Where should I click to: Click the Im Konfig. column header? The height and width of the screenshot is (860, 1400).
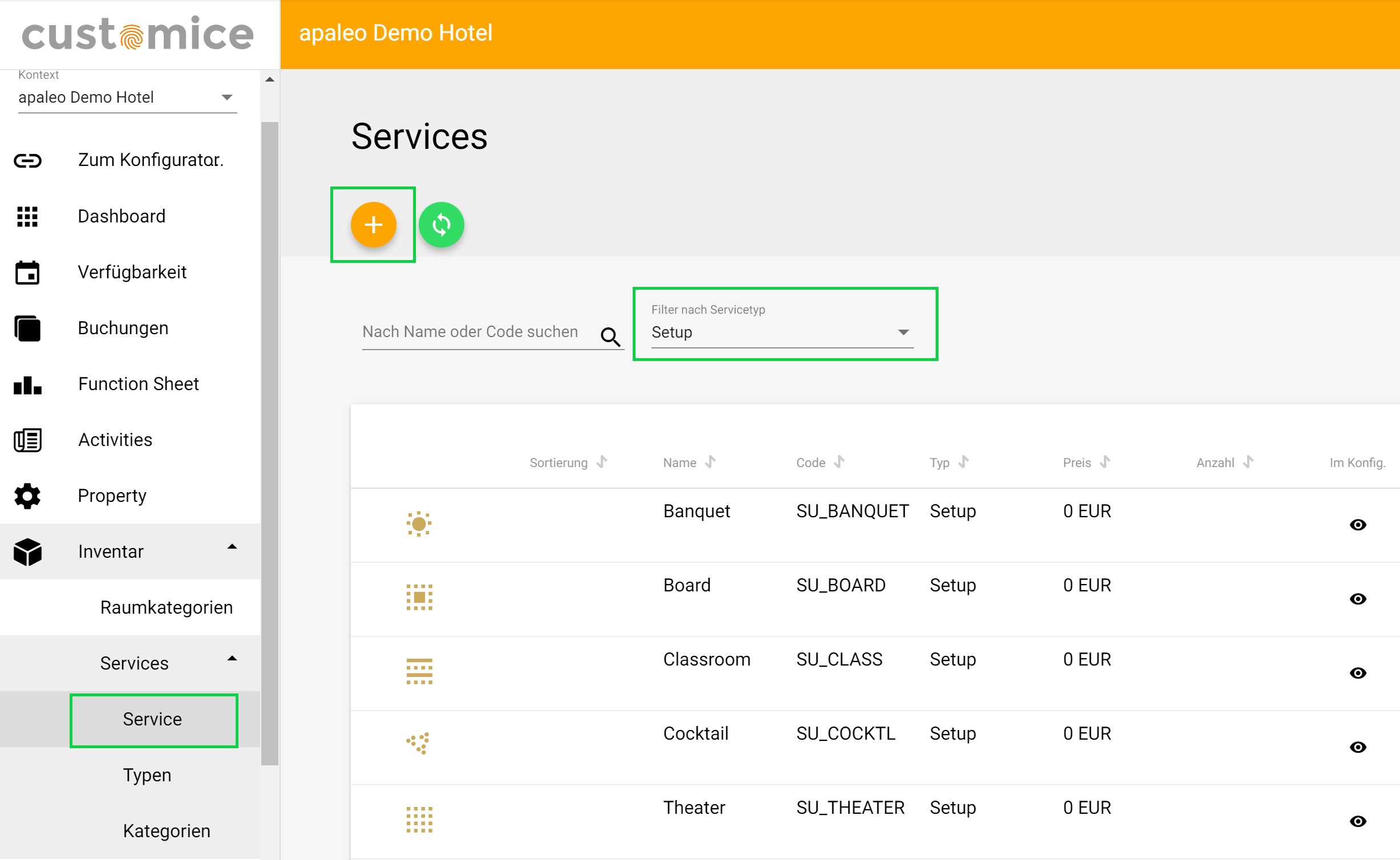tap(1357, 463)
